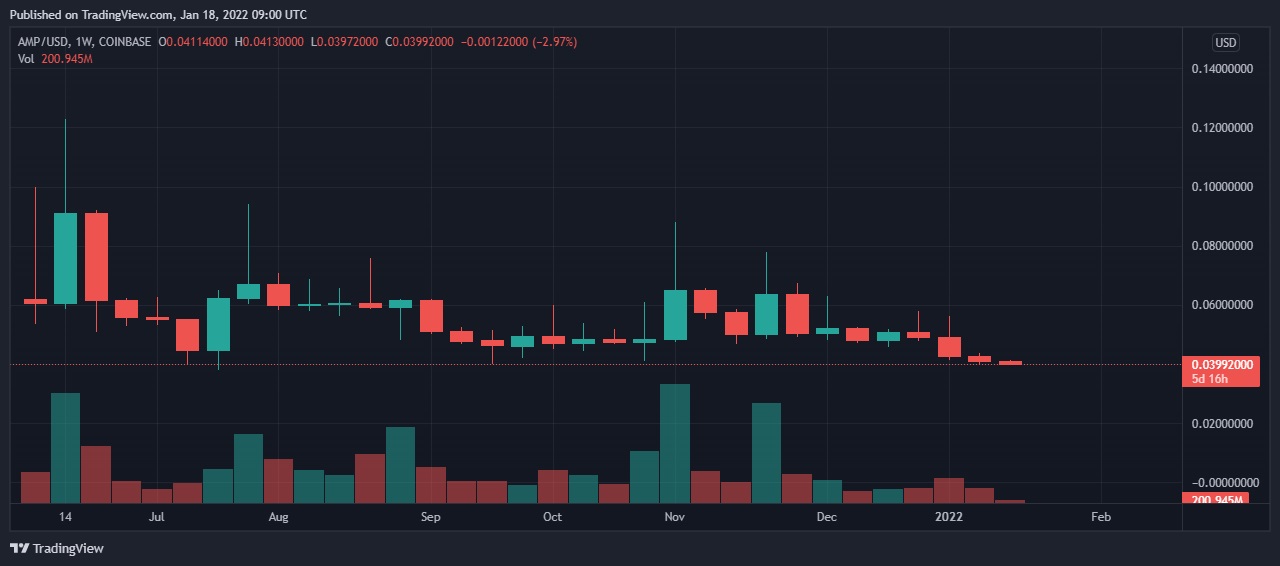Viewport: 1280px width, 566px height.
Task: Click the Sep date axis label
Action: [430, 517]
